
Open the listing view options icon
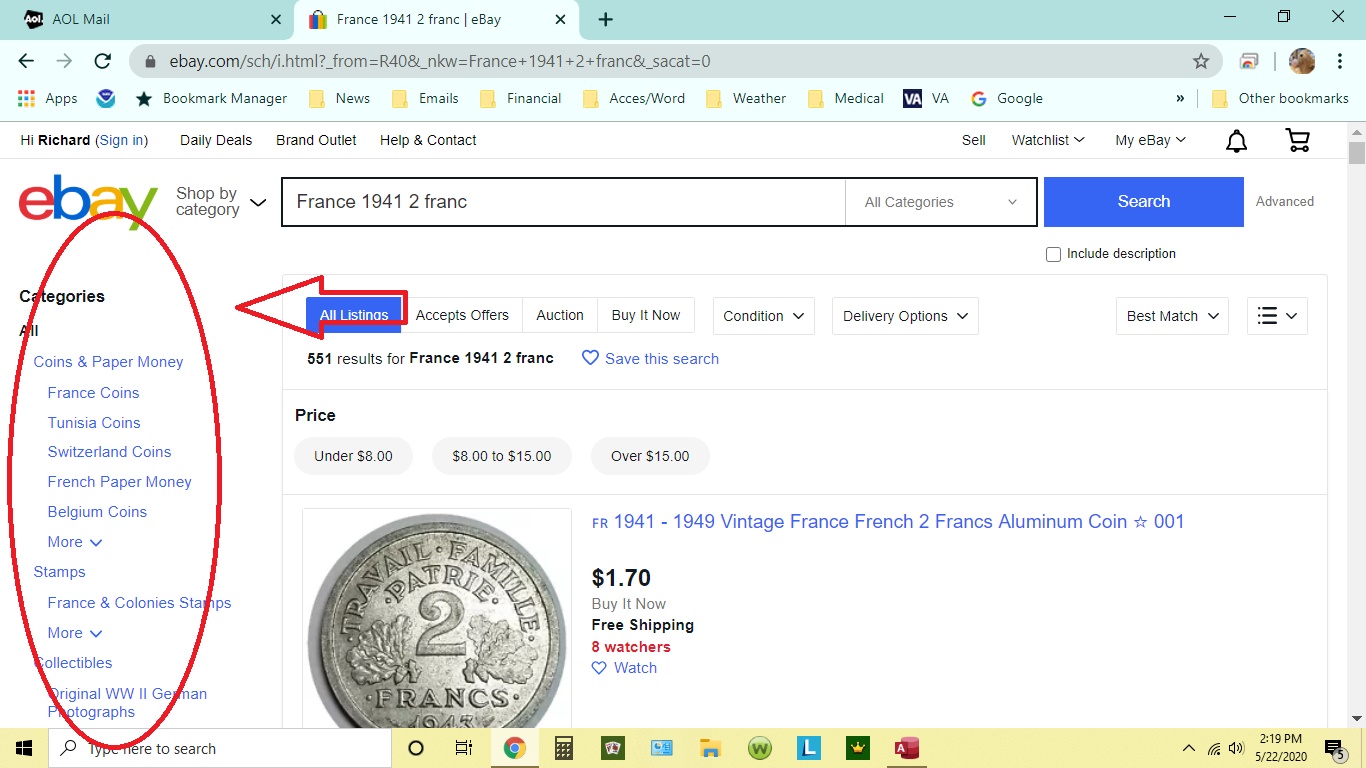tap(1277, 316)
